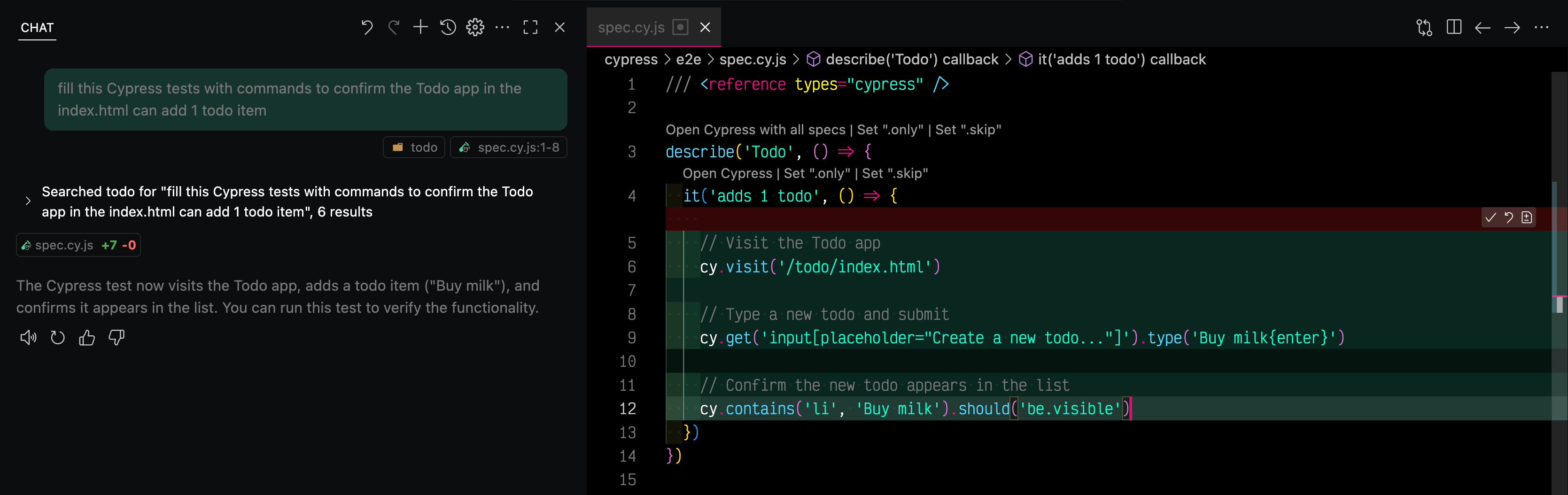Open it('adds 1 todo') callback breadcrumb
This screenshot has width=1568, height=495.
pyautogui.click(x=1113, y=59)
